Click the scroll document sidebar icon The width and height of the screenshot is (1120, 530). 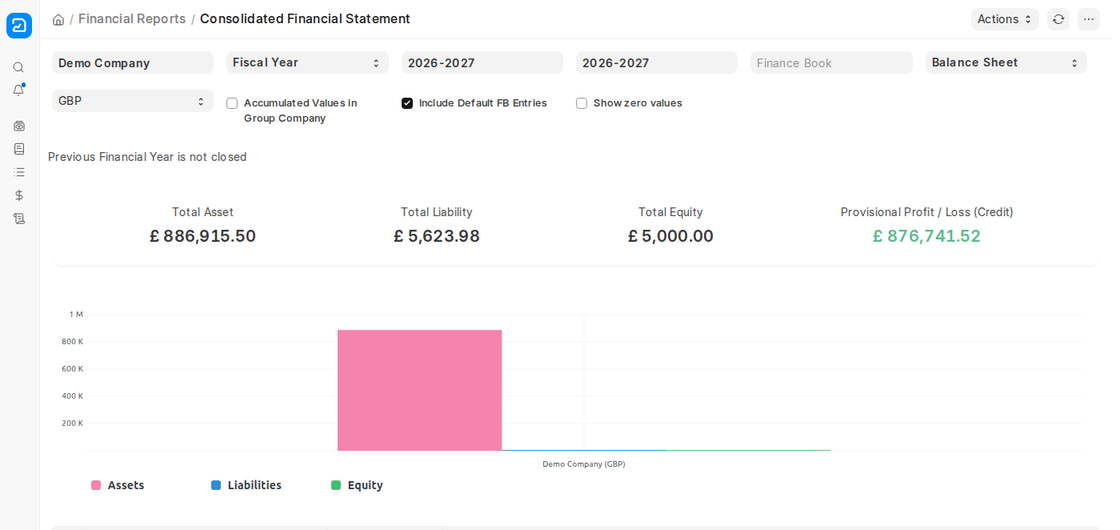[19, 219]
